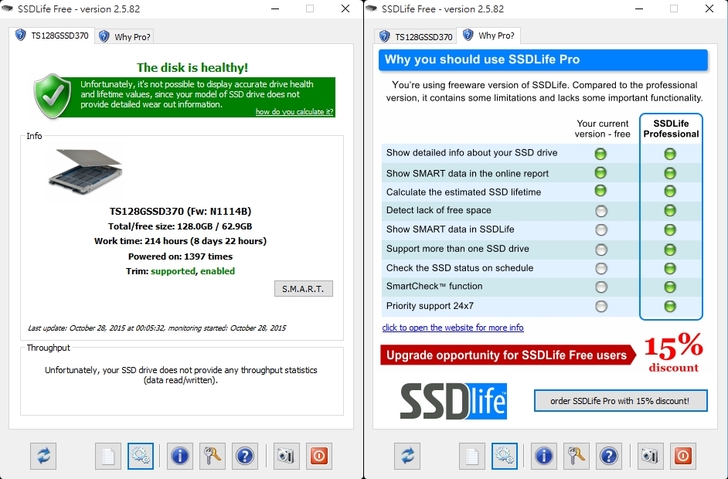This screenshot has width=728, height=479.
Task: Click the SSD drive picture in Info
Action: [x=85, y=171]
